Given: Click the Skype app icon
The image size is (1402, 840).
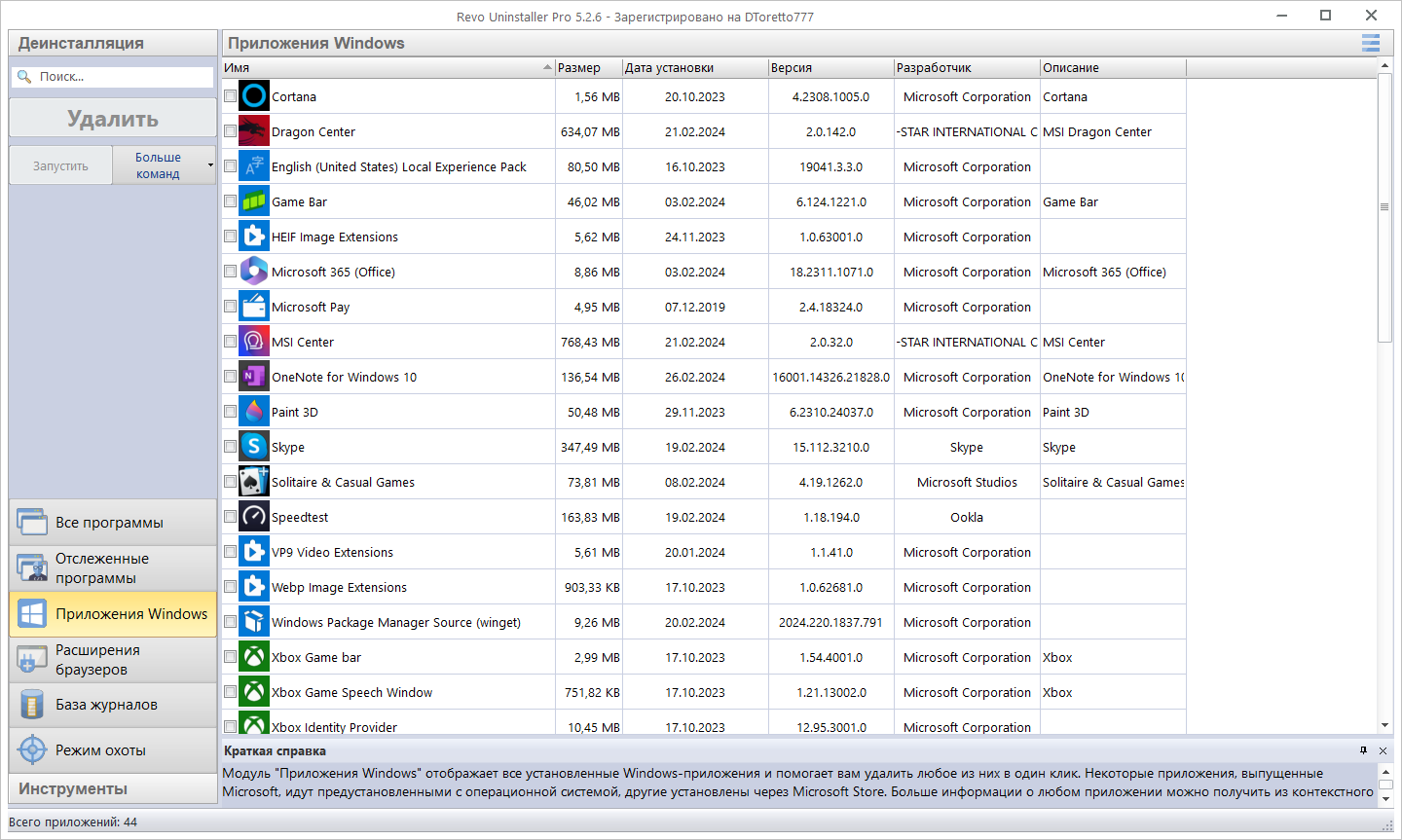Looking at the screenshot, I should pyautogui.click(x=254, y=447).
